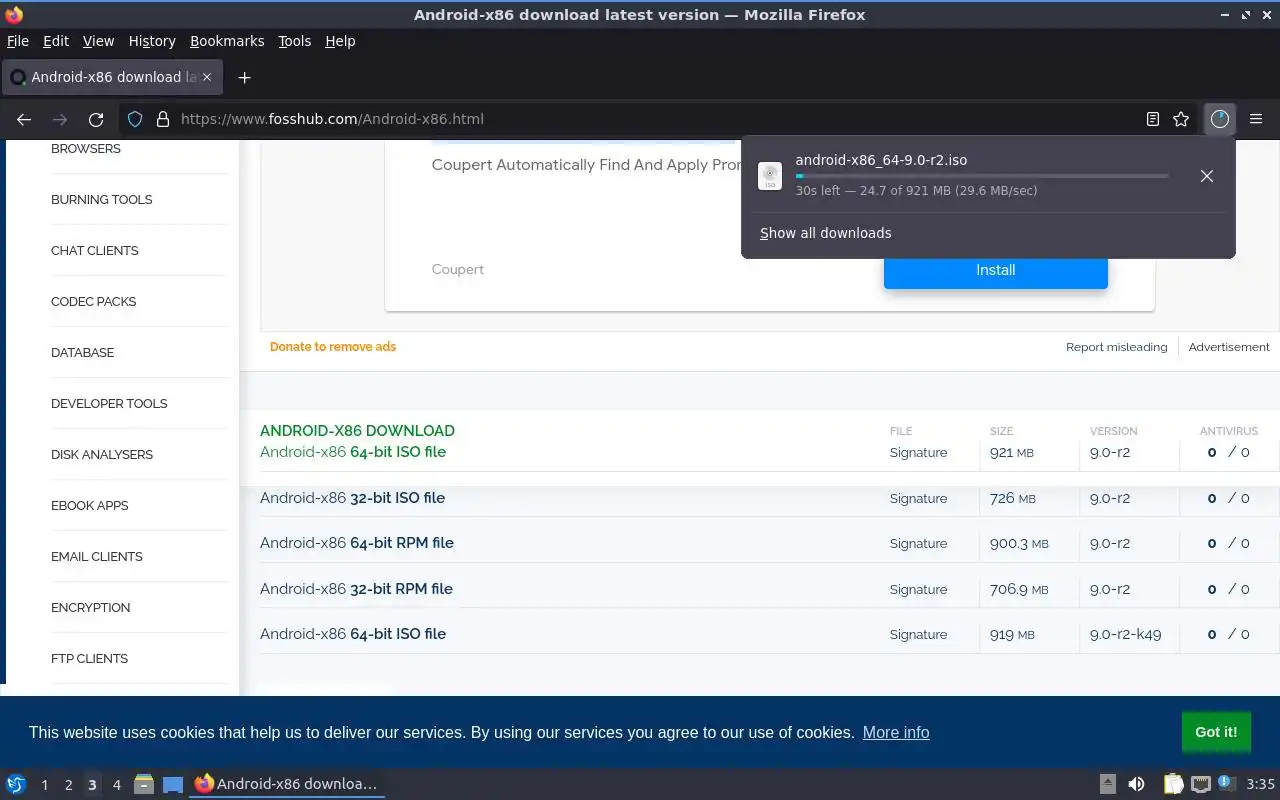Open the clipboard tray icon
1280x800 pixels.
[x=1173, y=784]
